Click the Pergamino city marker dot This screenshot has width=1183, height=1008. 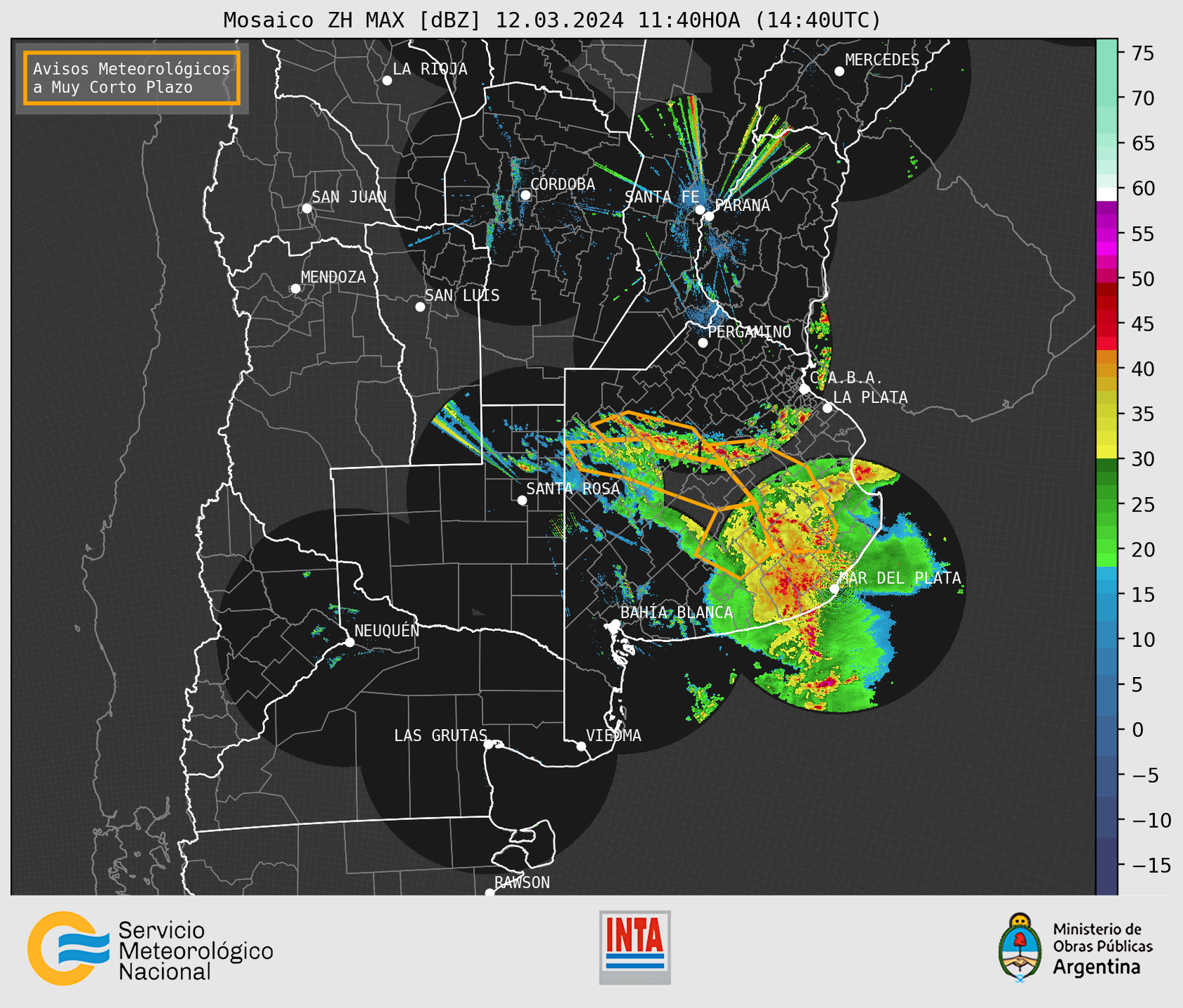point(703,343)
